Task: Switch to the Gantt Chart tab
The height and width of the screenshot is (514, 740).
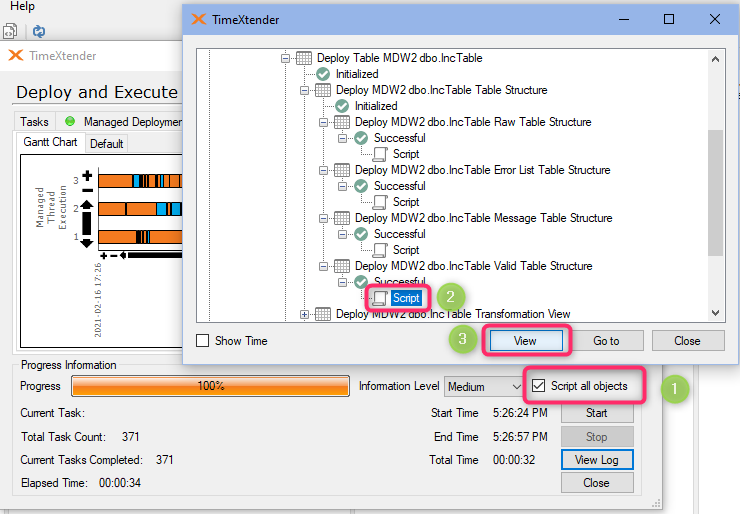Action: (50, 142)
